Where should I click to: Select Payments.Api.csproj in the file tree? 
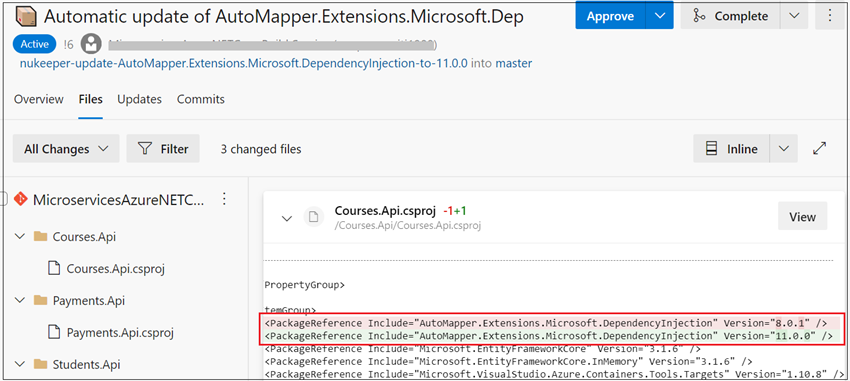point(120,332)
